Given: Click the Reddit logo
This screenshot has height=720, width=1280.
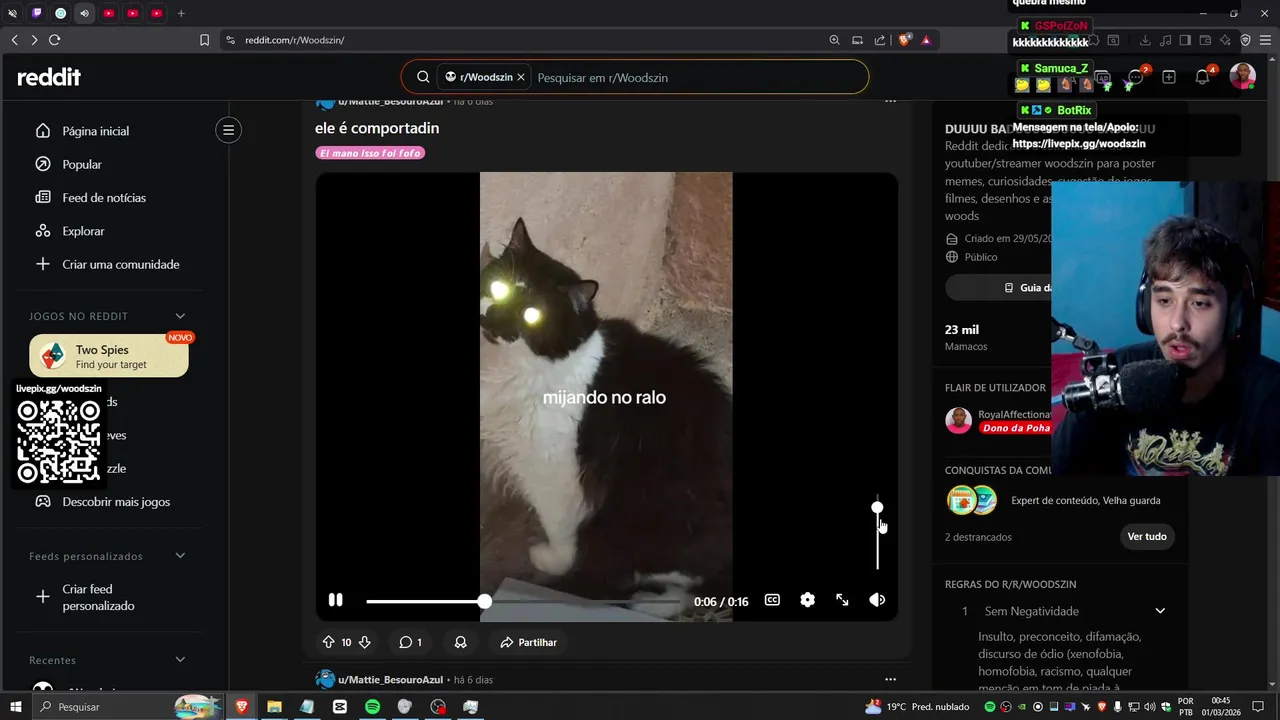Looking at the screenshot, I should point(49,77).
